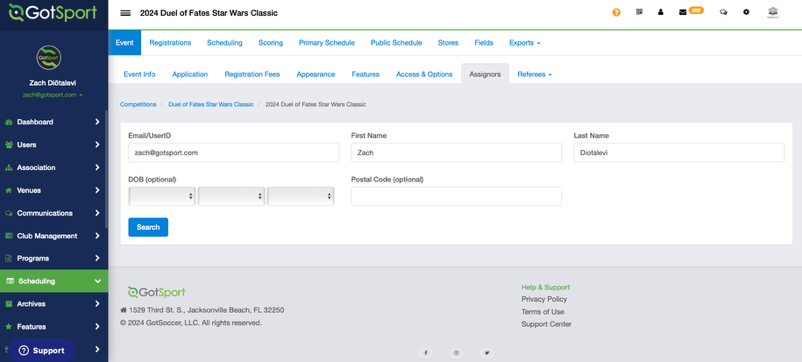Open the user profile icon in header
This screenshot has height=362, width=802.
(x=660, y=12)
